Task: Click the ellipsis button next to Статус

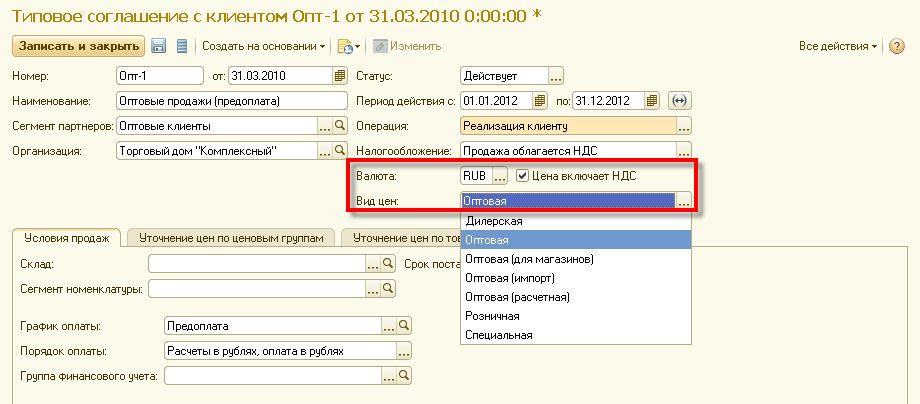Action: [556, 76]
